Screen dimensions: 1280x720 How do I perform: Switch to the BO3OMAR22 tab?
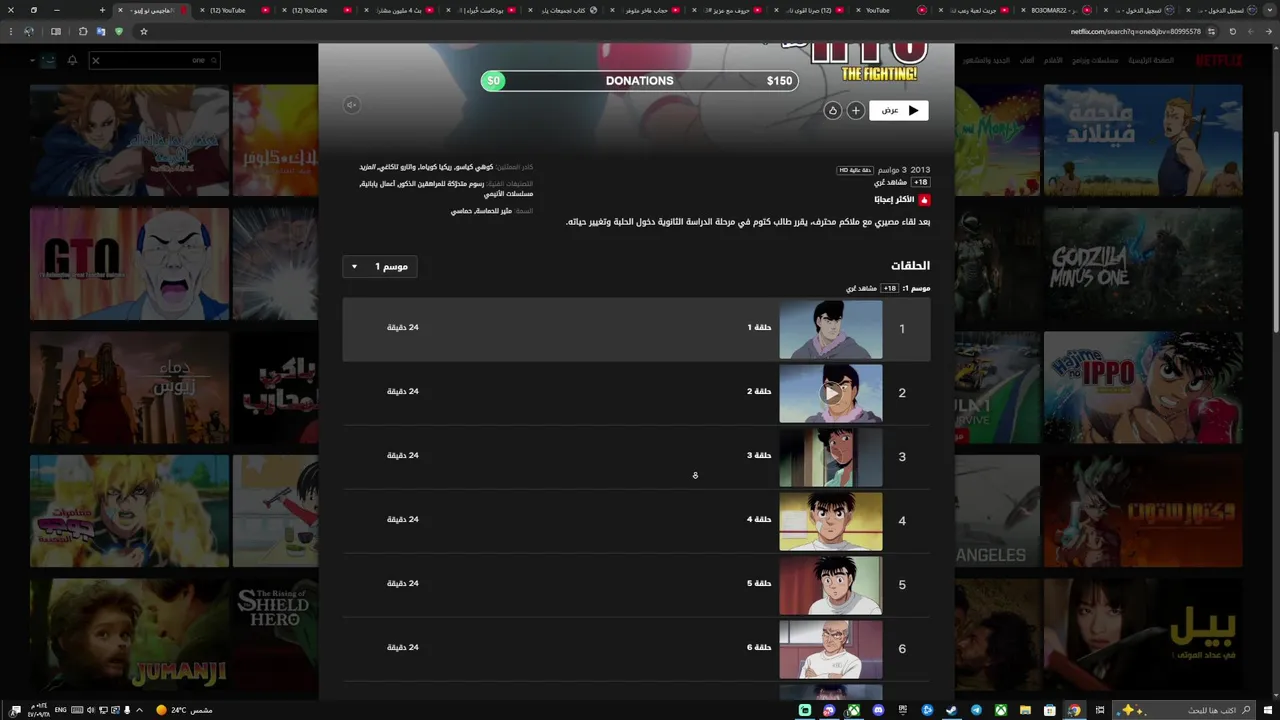tap(1055, 10)
